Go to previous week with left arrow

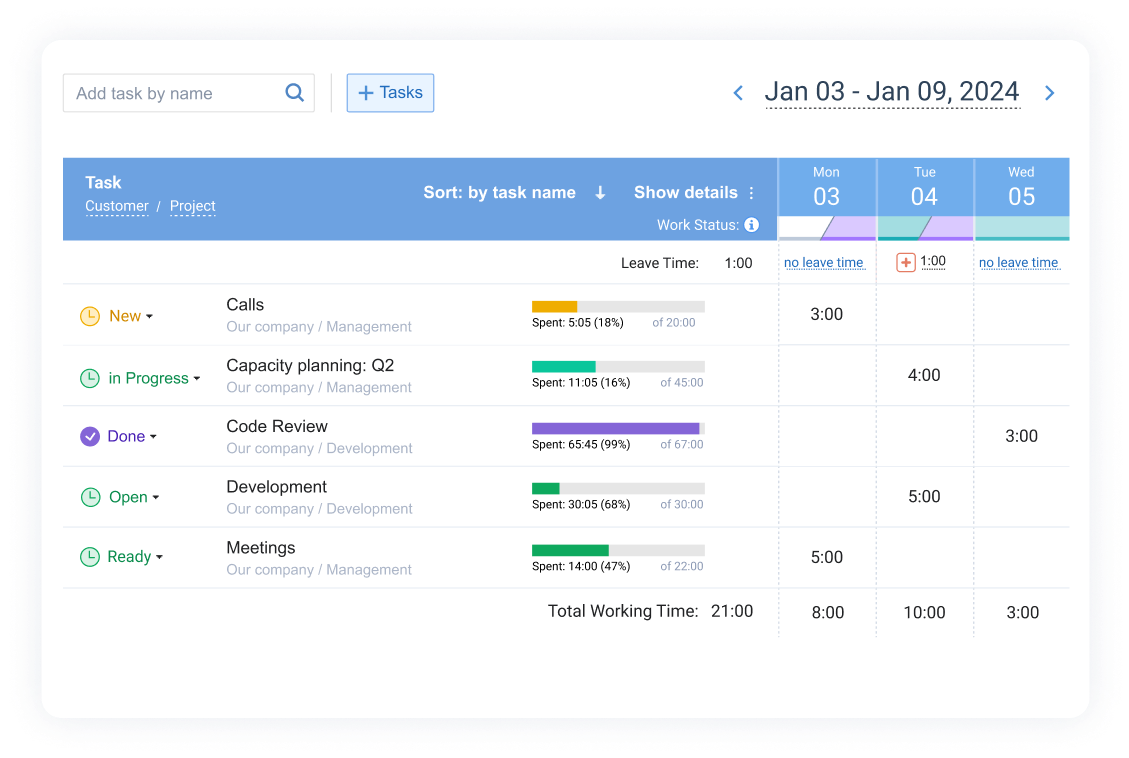tap(738, 92)
